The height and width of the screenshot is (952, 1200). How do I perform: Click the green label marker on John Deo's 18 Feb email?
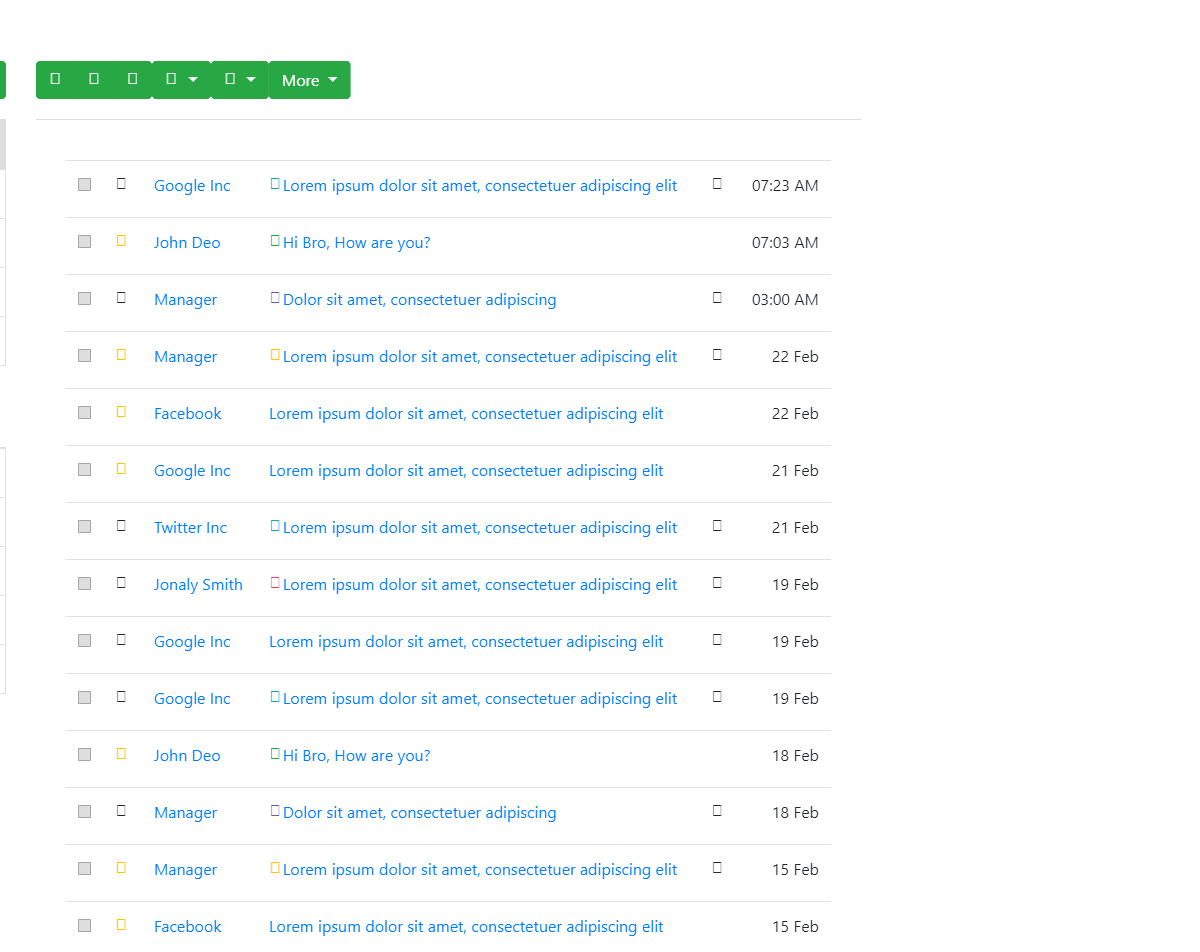click(x=275, y=754)
